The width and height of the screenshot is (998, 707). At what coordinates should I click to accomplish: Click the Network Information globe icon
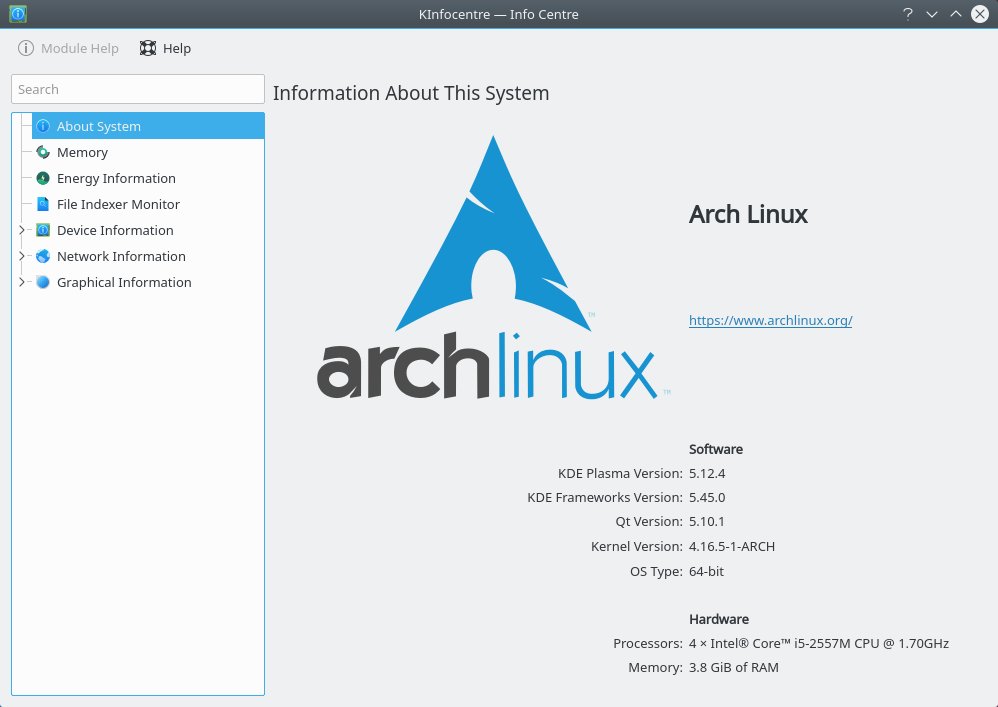pos(43,256)
